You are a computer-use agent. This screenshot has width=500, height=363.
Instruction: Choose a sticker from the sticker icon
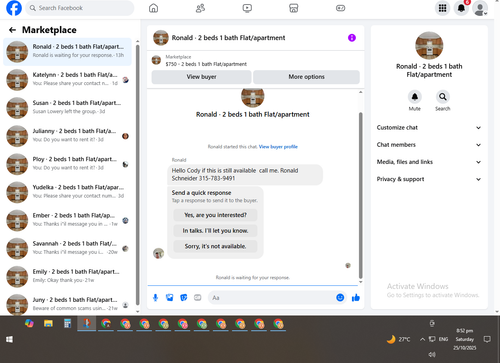point(184,297)
